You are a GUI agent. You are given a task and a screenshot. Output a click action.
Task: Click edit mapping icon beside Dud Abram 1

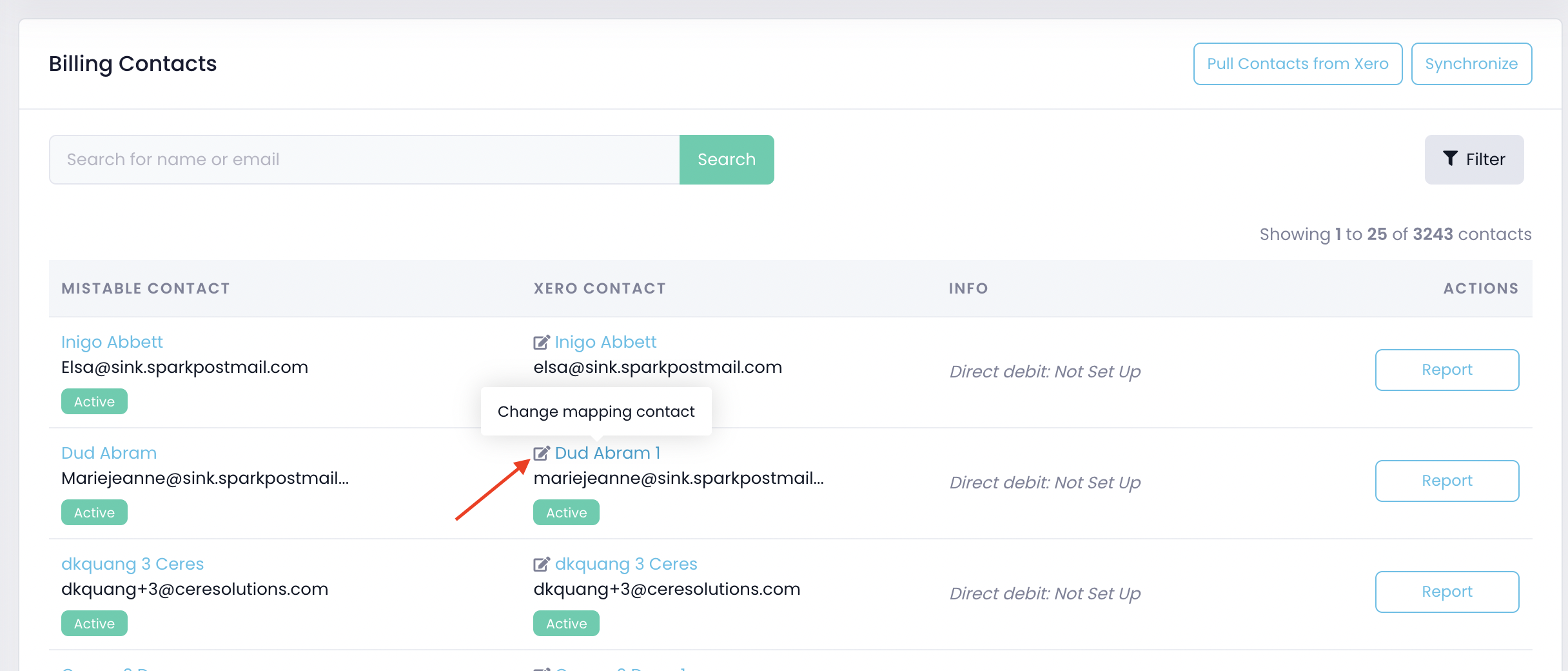click(541, 453)
